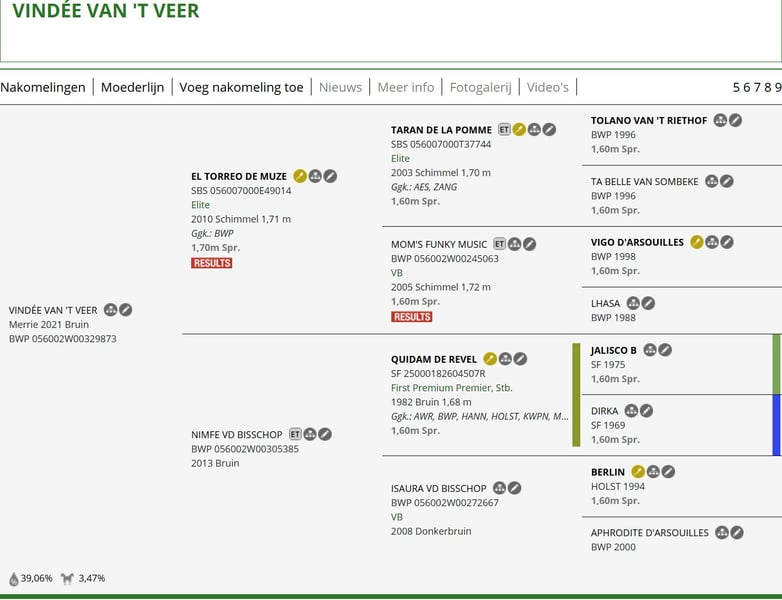Click the edit pencil beside Mom's Funky Music
This screenshot has height=600, width=782.
pos(530,244)
